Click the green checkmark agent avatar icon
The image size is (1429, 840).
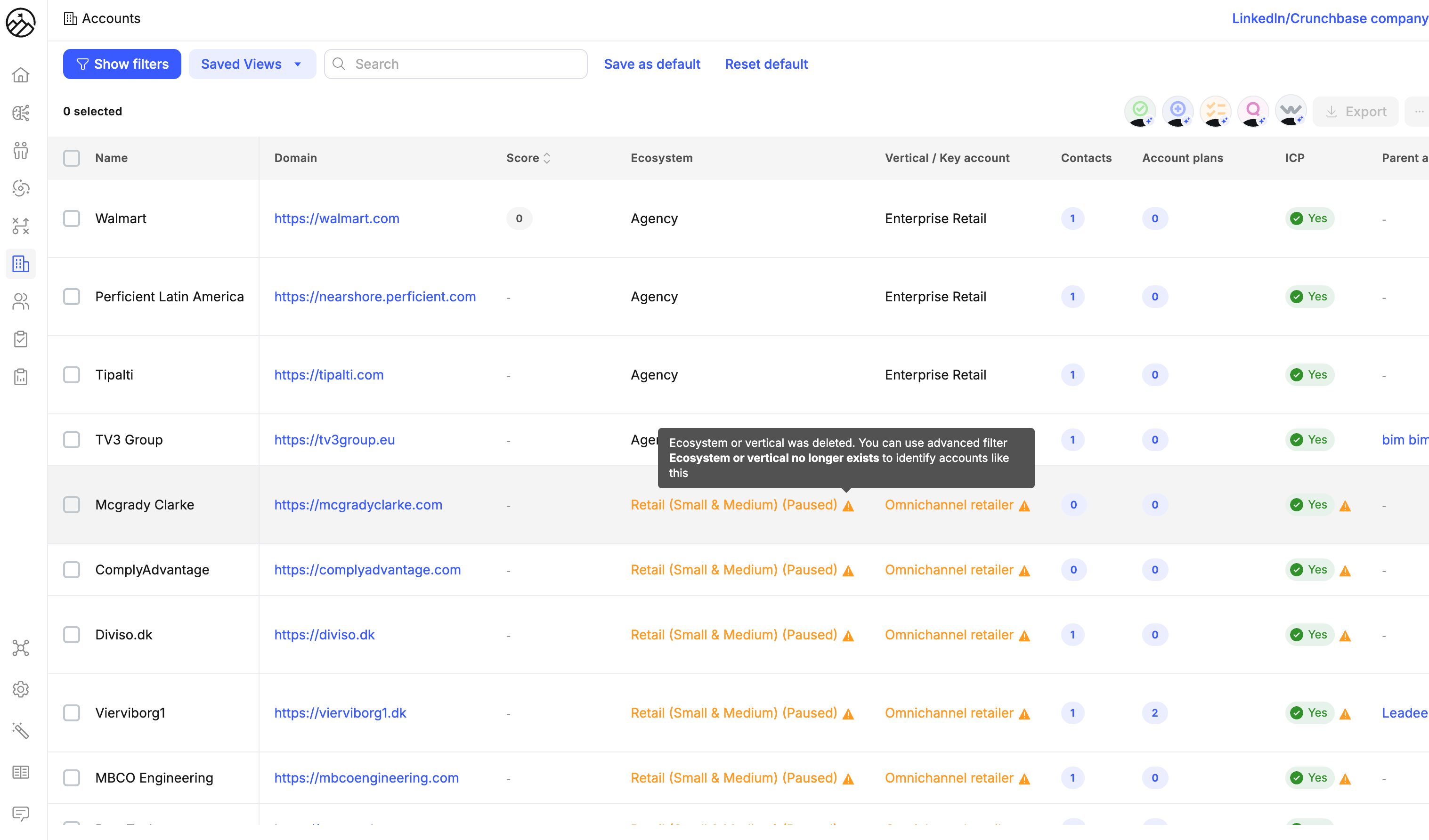[1140, 111]
